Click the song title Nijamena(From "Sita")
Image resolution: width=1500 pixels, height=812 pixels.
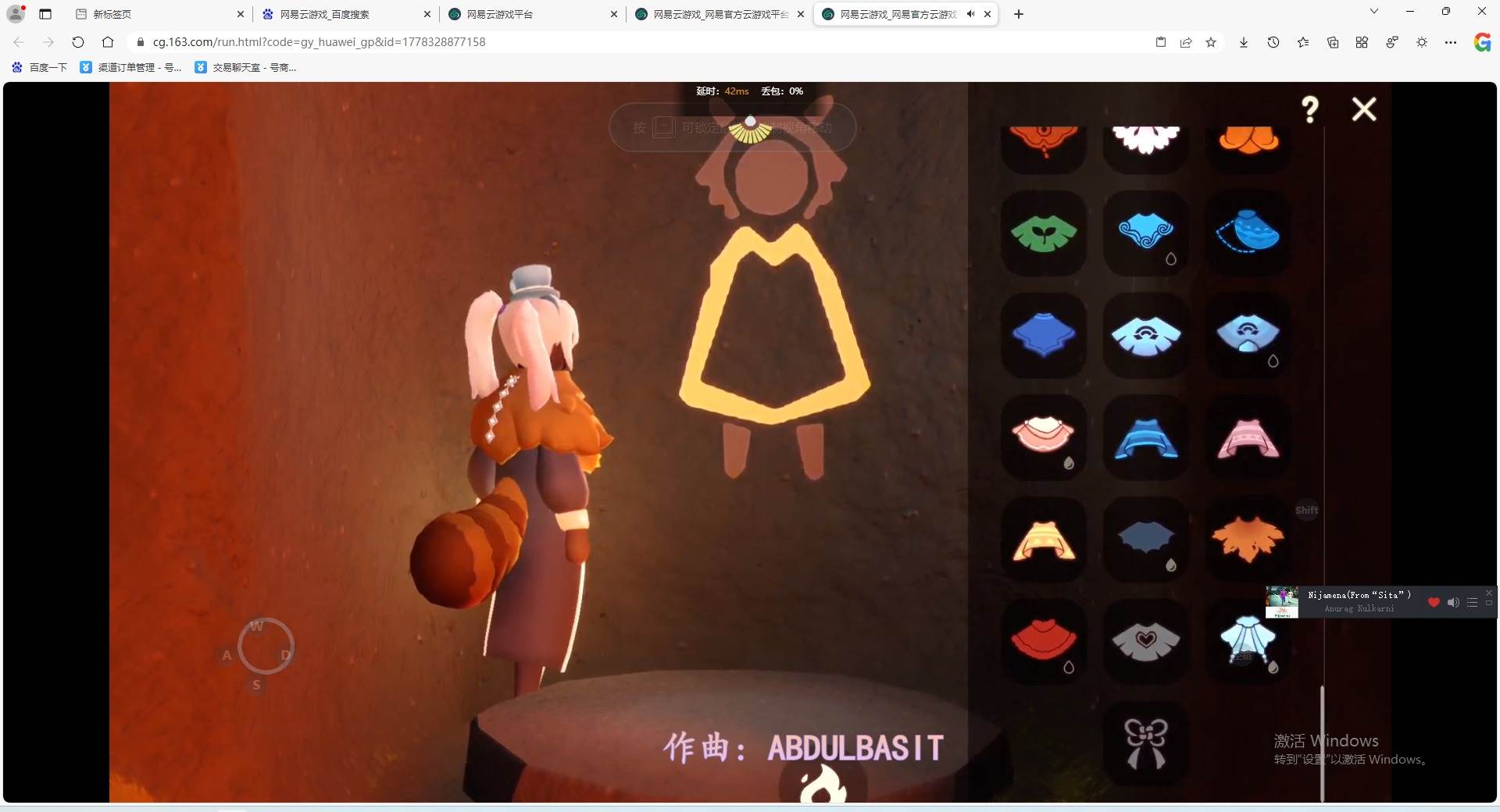click(1359, 595)
